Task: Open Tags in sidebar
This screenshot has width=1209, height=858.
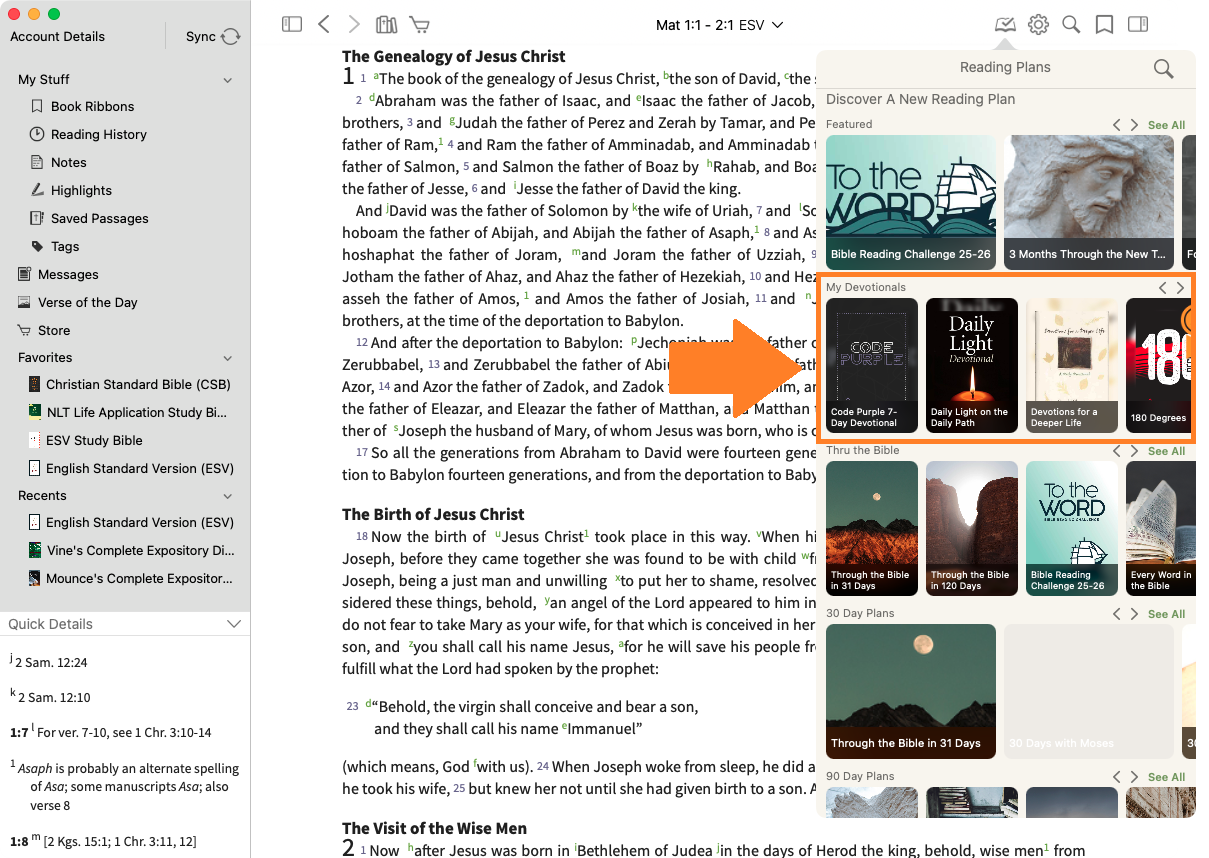Action: pos(65,246)
